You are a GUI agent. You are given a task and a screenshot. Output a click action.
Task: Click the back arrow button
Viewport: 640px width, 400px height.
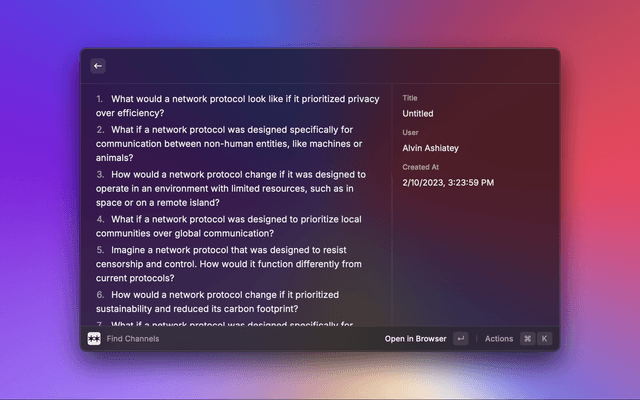point(98,66)
